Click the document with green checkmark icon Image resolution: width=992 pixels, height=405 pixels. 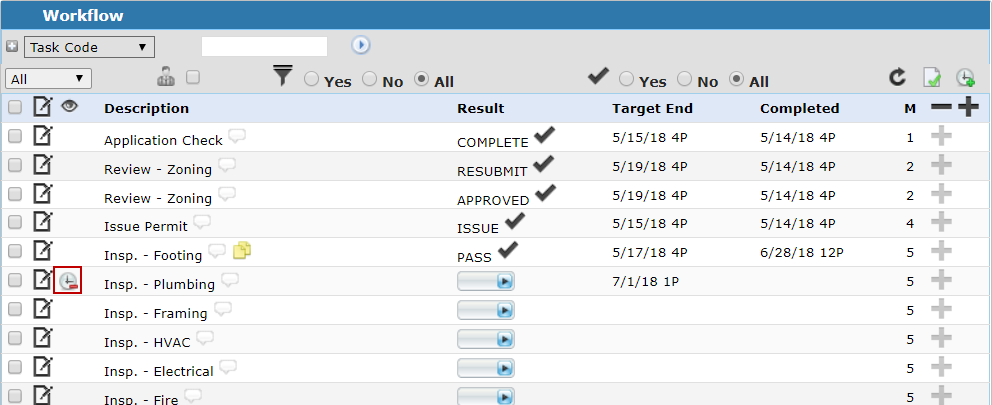(x=932, y=78)
